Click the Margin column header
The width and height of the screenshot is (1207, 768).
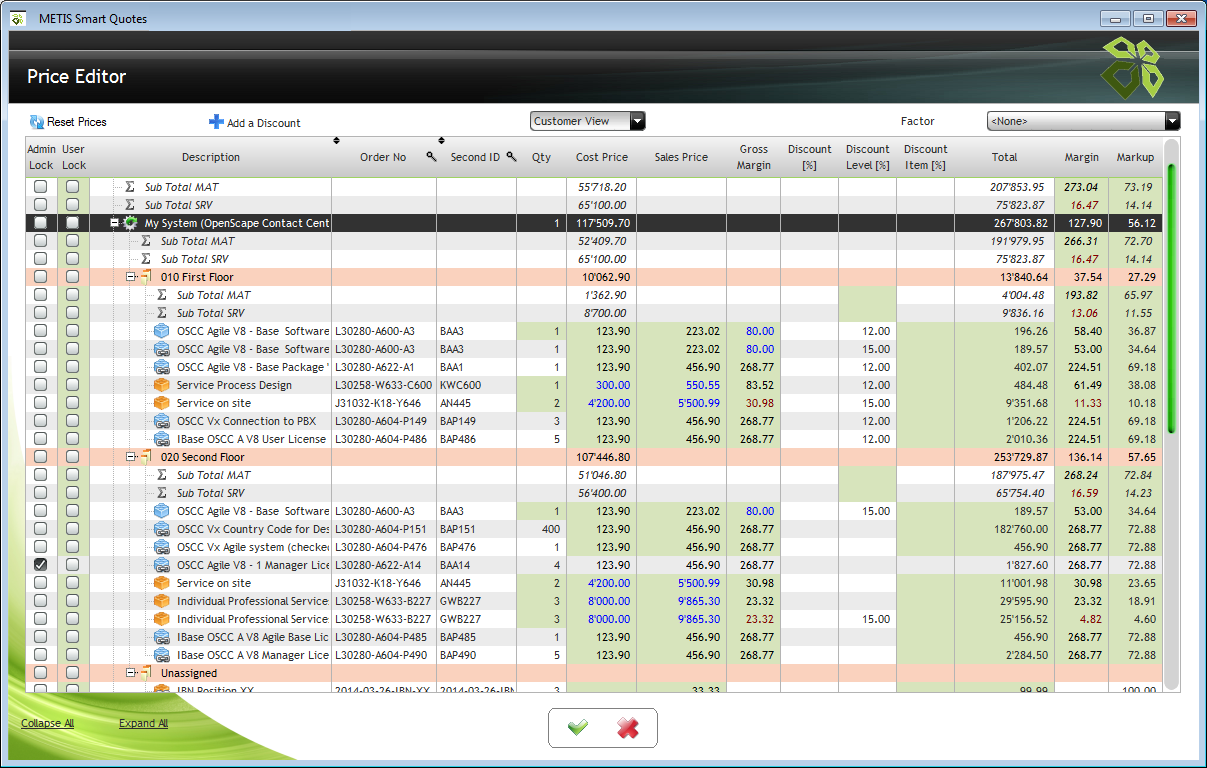1081,157
